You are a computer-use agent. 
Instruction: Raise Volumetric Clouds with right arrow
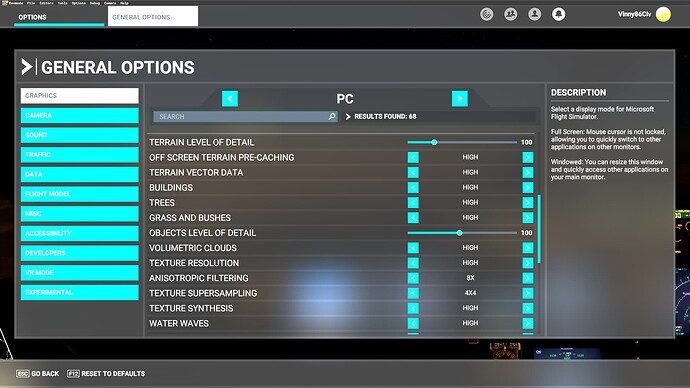(x=528, y=248)
